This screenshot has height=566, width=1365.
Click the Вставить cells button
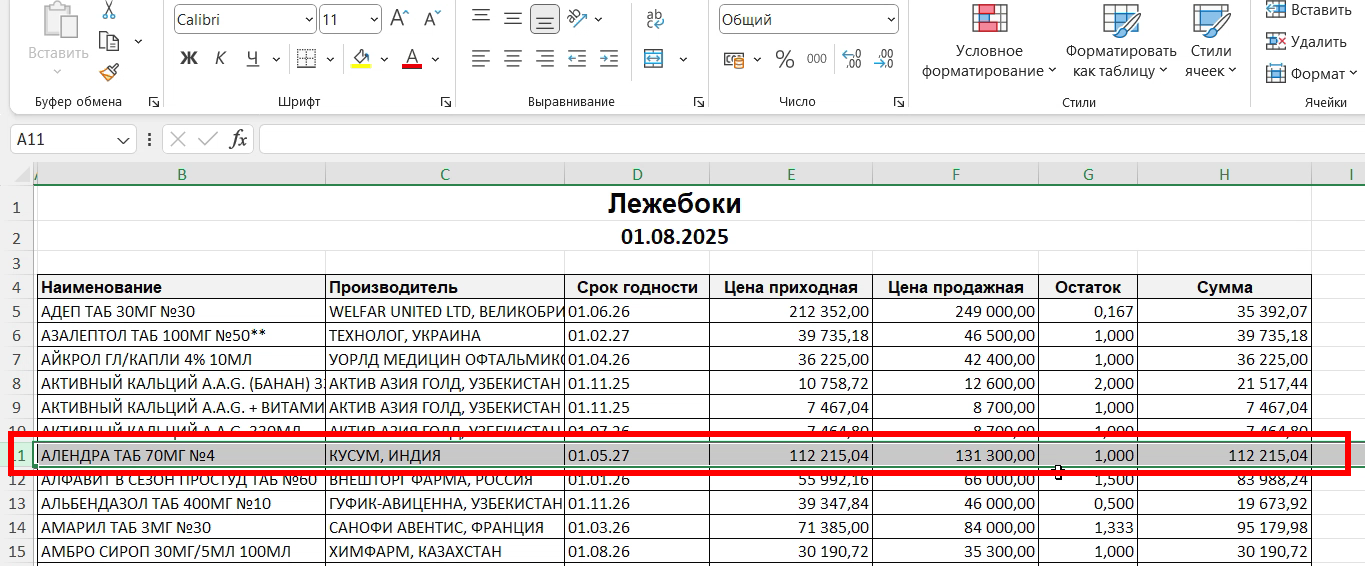pos(1309,10)
